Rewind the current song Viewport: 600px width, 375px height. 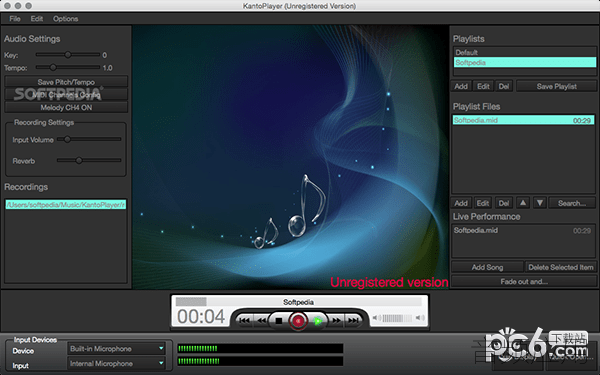pos(262,321)
